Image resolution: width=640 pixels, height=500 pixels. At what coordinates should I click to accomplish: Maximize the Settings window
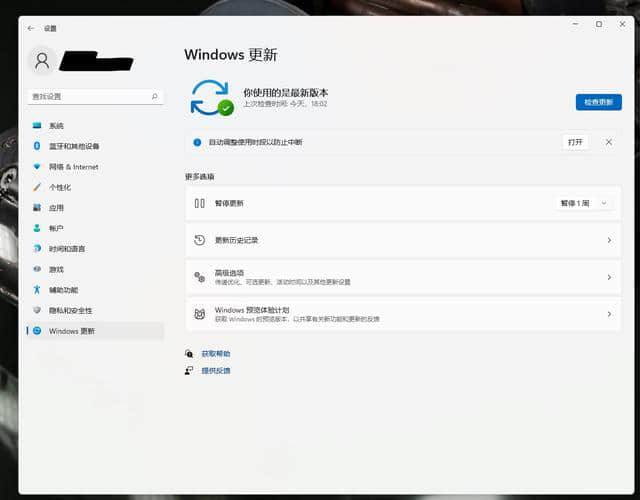click(599, 24)
